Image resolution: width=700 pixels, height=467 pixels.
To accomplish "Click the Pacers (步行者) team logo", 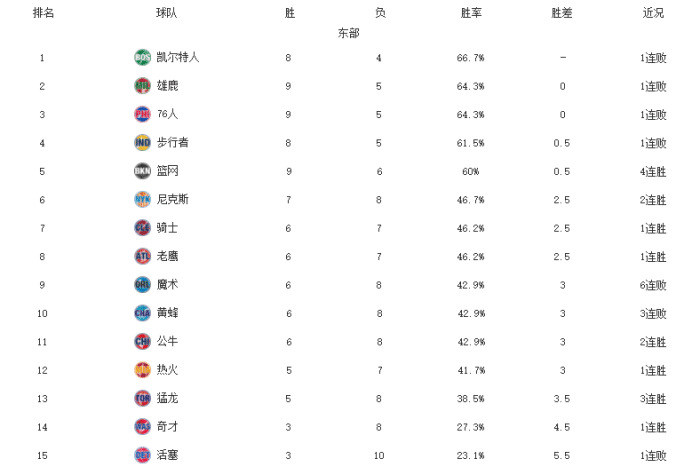I will 142,143.
